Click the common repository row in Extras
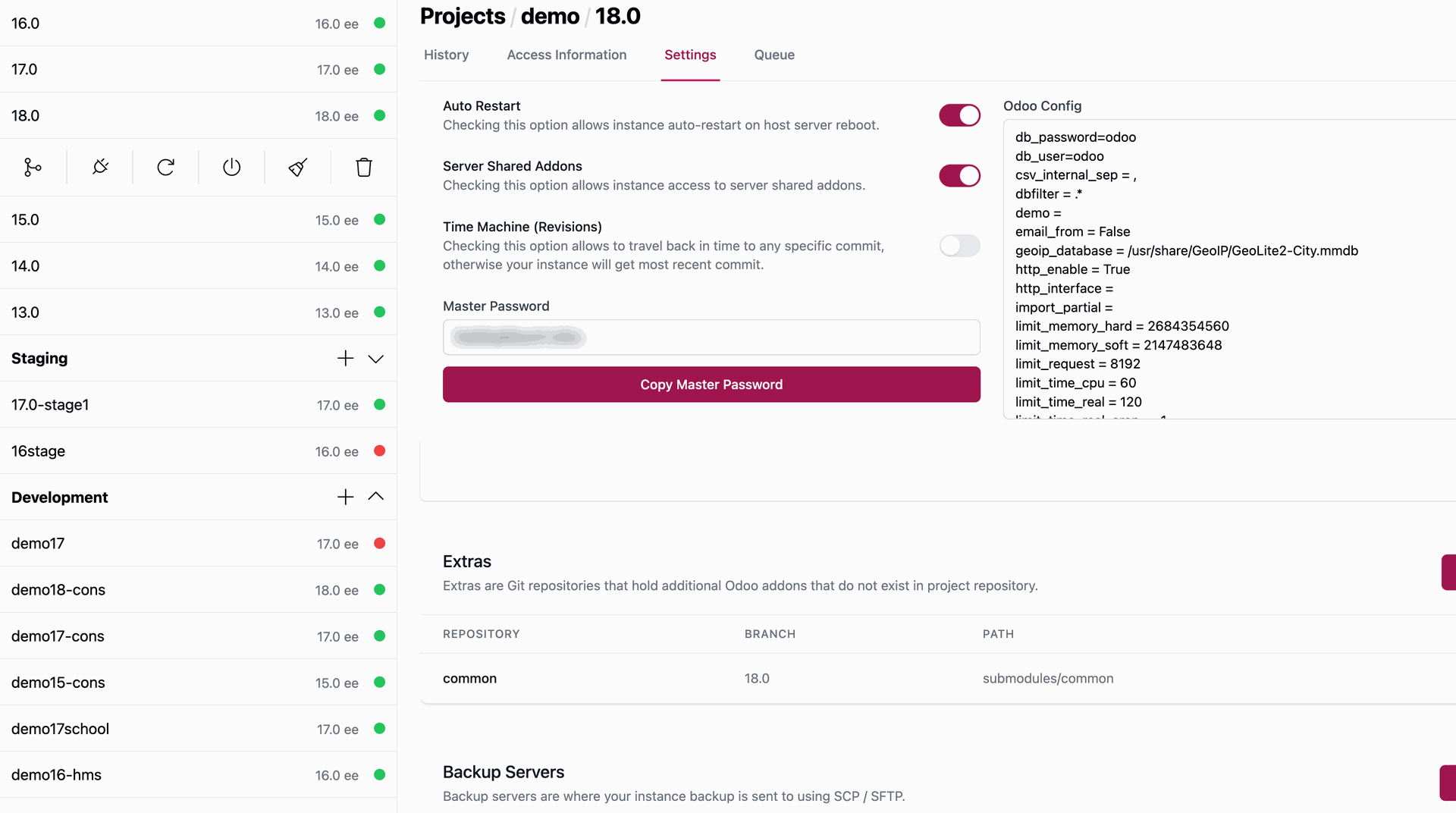Screen dimensions: 1456x813 click(938, 679)
